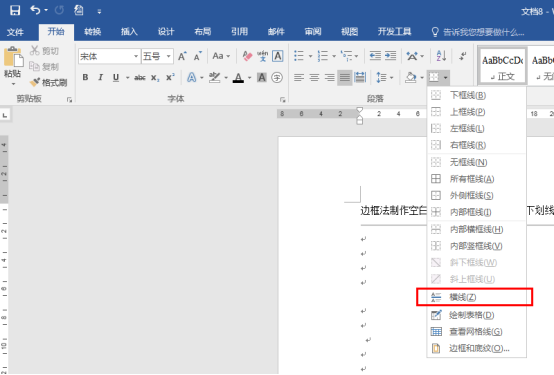
Task: Switch to the 转换 tab
Action: [93, 32]
